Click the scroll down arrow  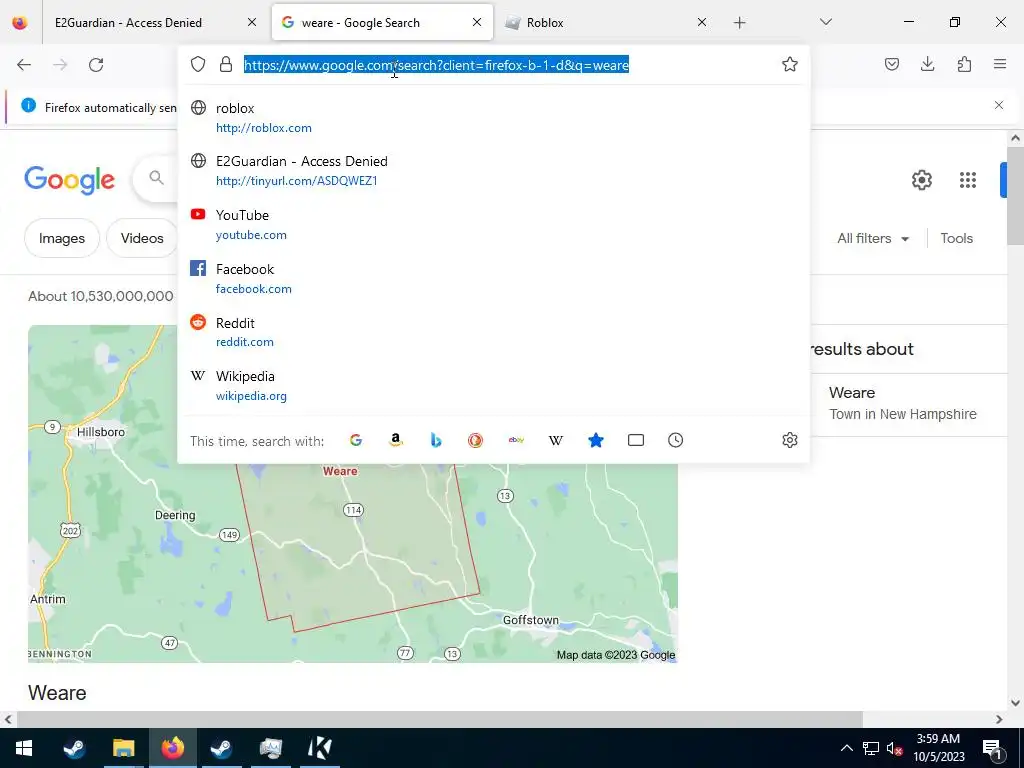point(1015,703)
